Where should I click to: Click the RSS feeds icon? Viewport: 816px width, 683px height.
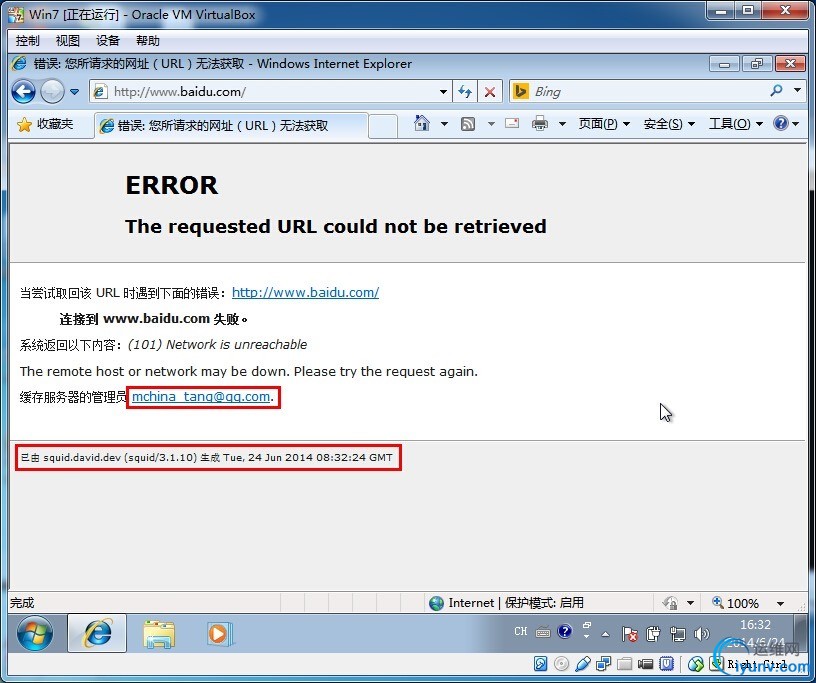pyautogui.click(x=468, y=124)
